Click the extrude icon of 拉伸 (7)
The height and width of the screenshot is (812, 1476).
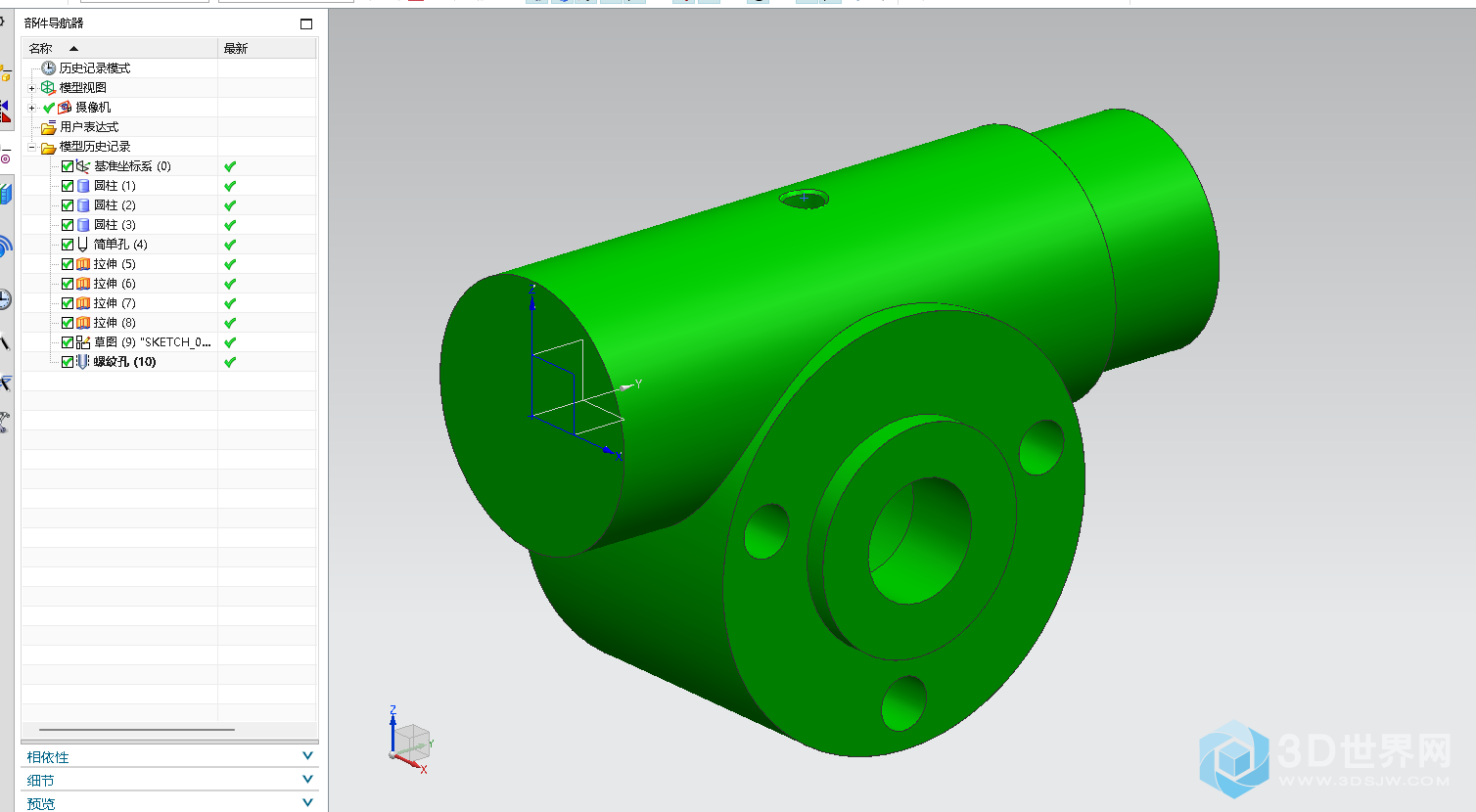tap(83, 303)
